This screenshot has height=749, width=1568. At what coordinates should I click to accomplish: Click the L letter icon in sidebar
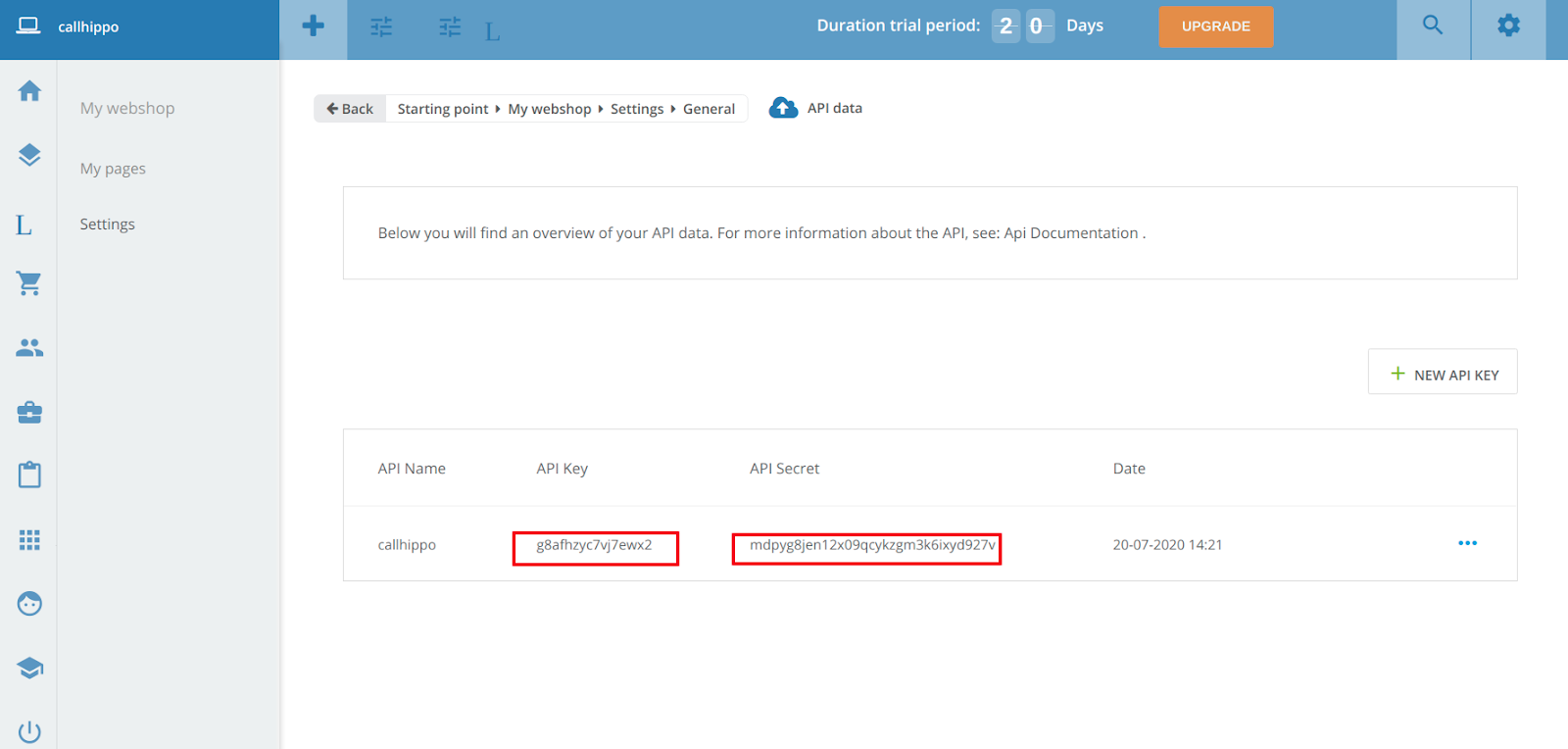[24, 225]
